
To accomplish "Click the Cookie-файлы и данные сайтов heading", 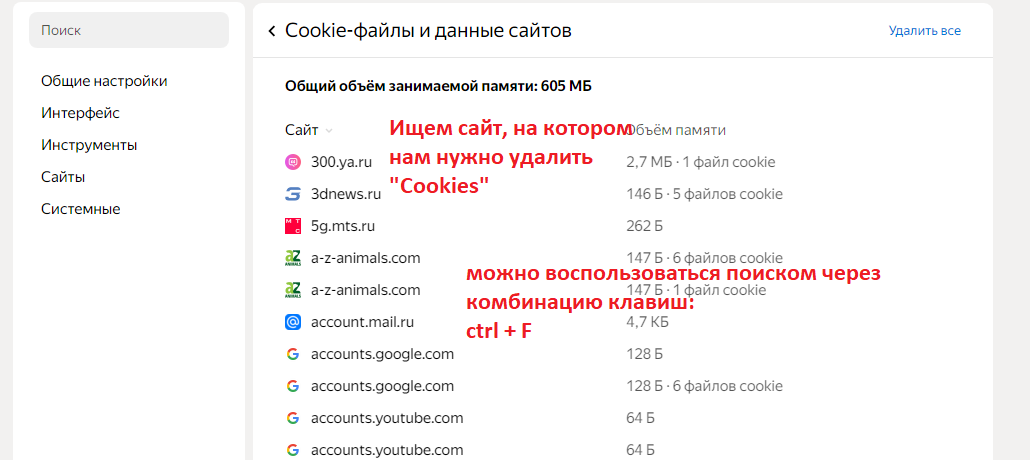I will click(x=428, y=30).
